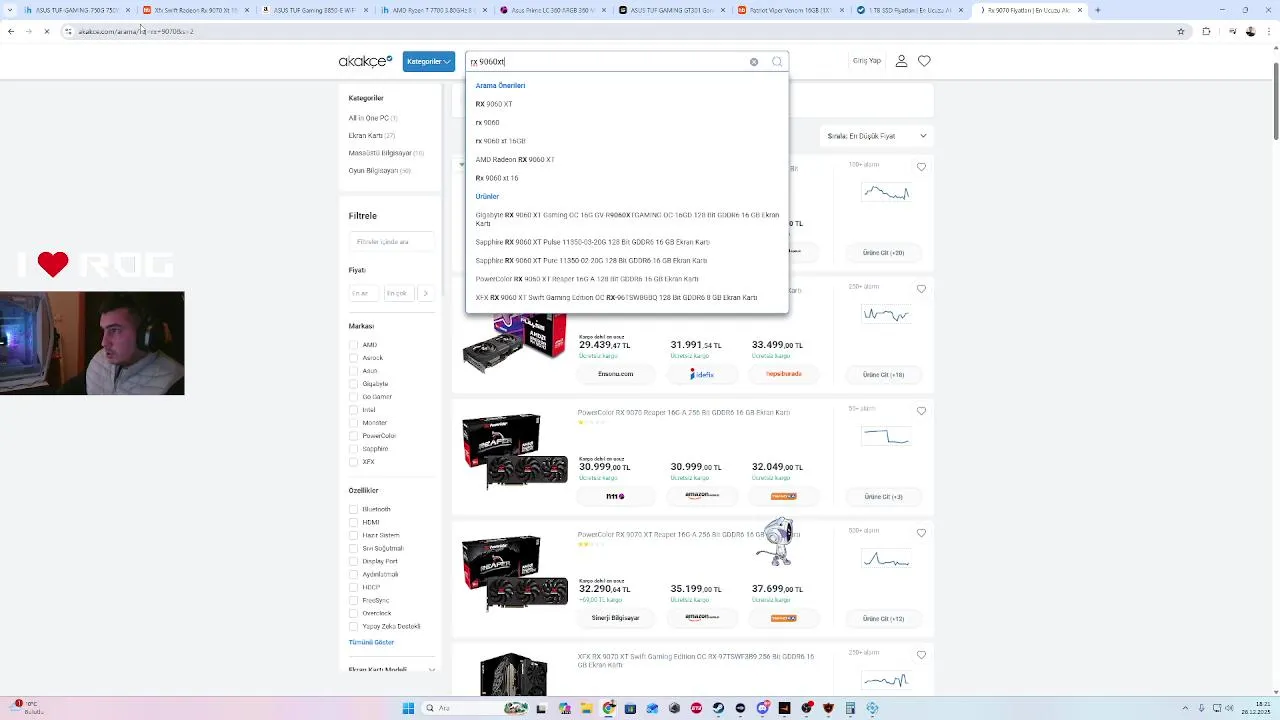Image resolution: width=1280 pixels, height=720 pixels.
Task: Enable the HDMI feature filter
Action: [x=353, y=522]
